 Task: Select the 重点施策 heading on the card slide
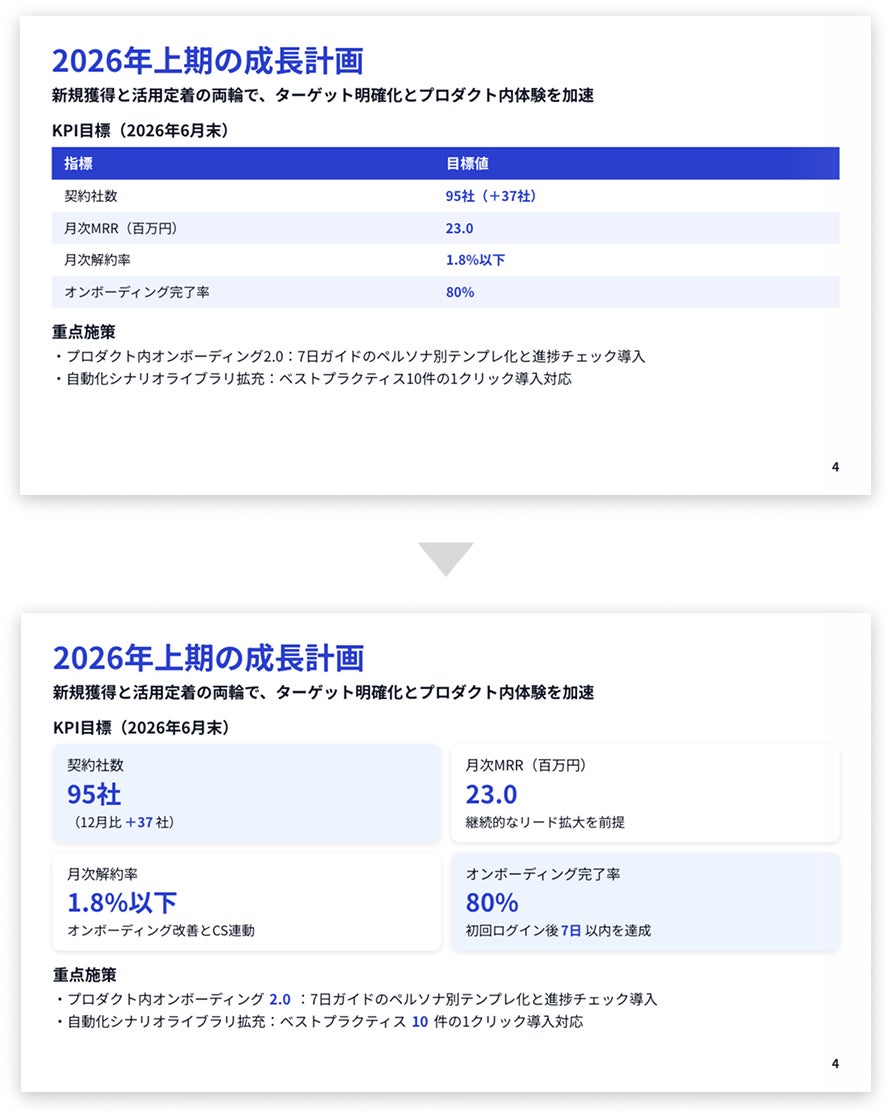(x=85, y=975)
